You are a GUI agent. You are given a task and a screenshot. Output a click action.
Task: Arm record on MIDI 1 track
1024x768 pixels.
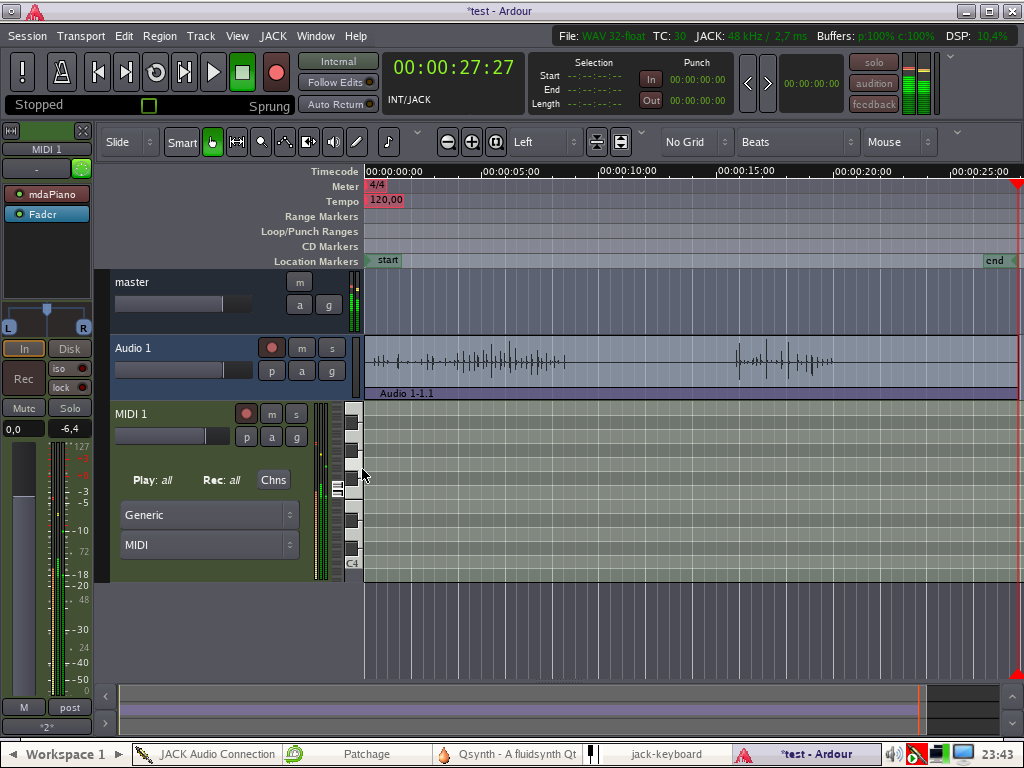[x=246, y=413]
